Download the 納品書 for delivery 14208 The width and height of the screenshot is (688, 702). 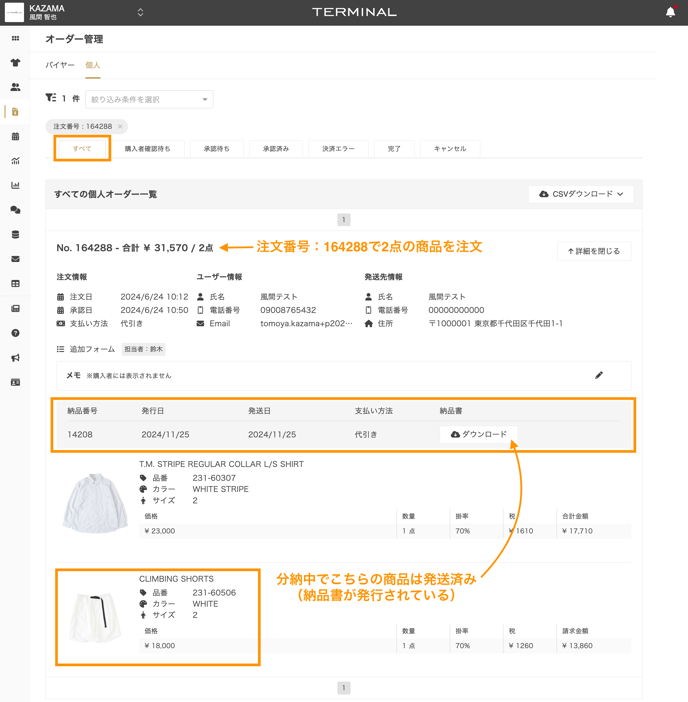[x=479, y=435]
